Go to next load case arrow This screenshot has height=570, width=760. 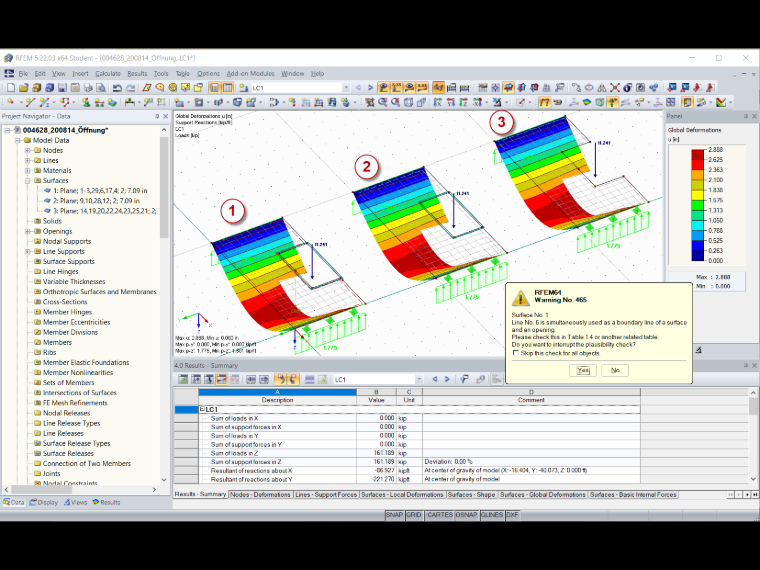click(x=370, y=88)
